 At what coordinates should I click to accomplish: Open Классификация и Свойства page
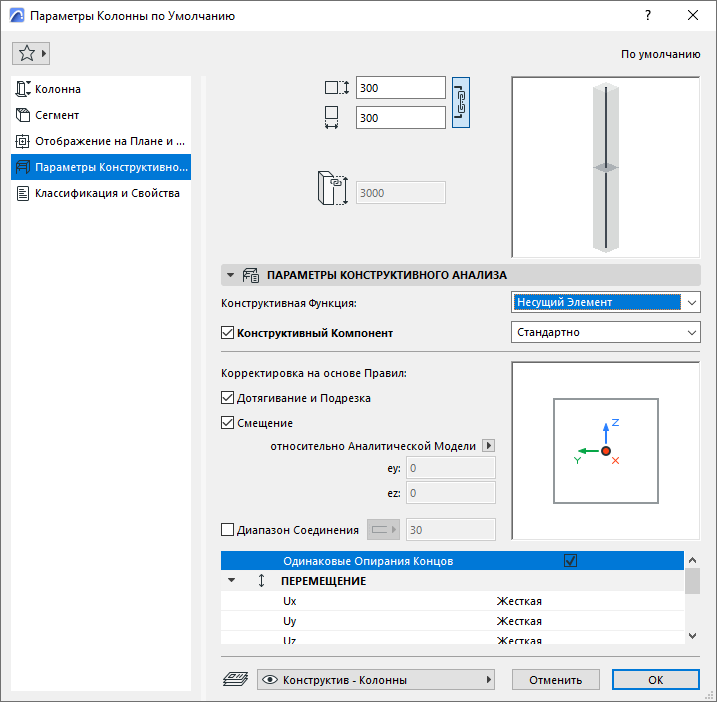[101, 193]
